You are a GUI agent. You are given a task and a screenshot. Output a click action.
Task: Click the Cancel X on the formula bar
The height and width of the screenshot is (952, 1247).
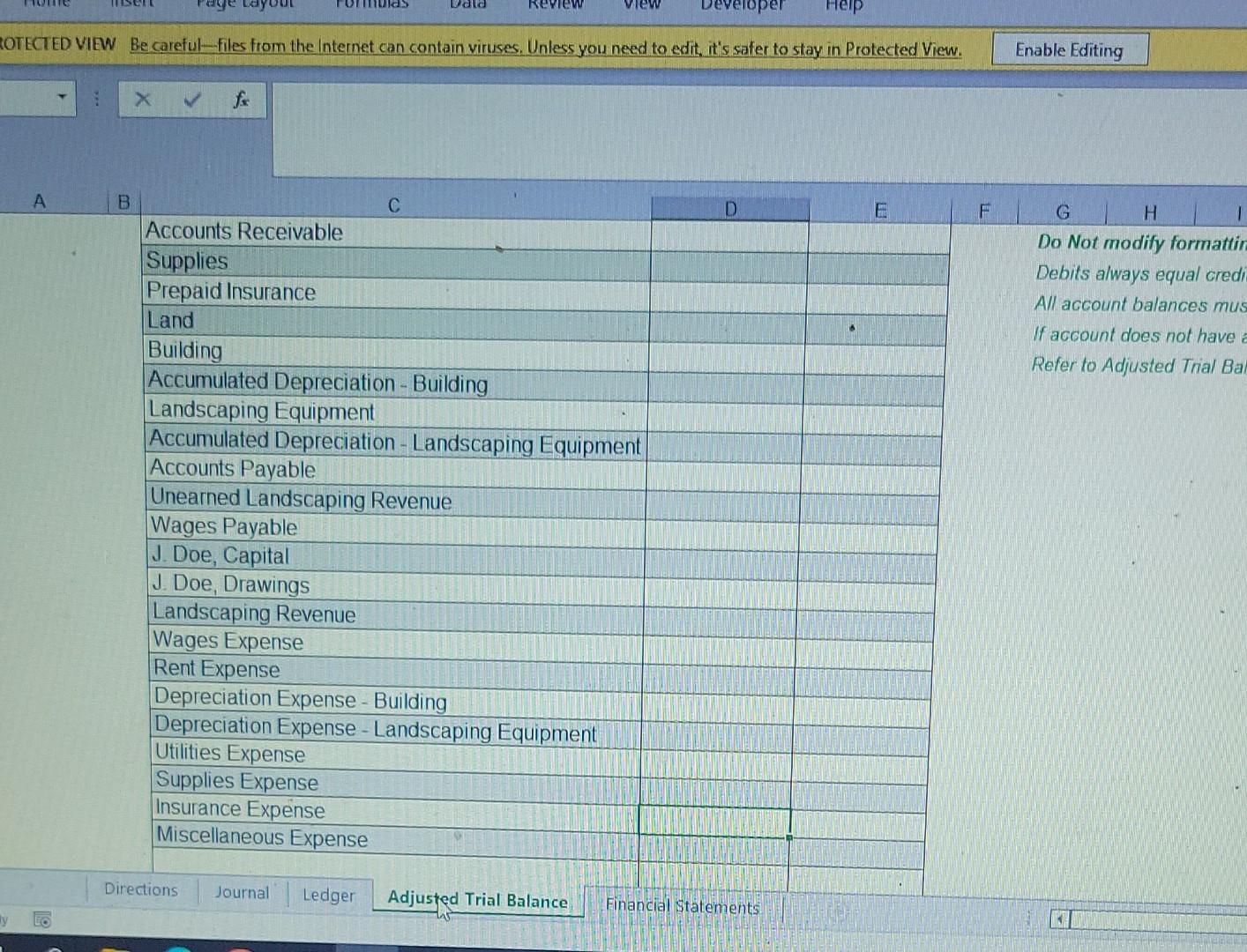[x=142, y=100]
